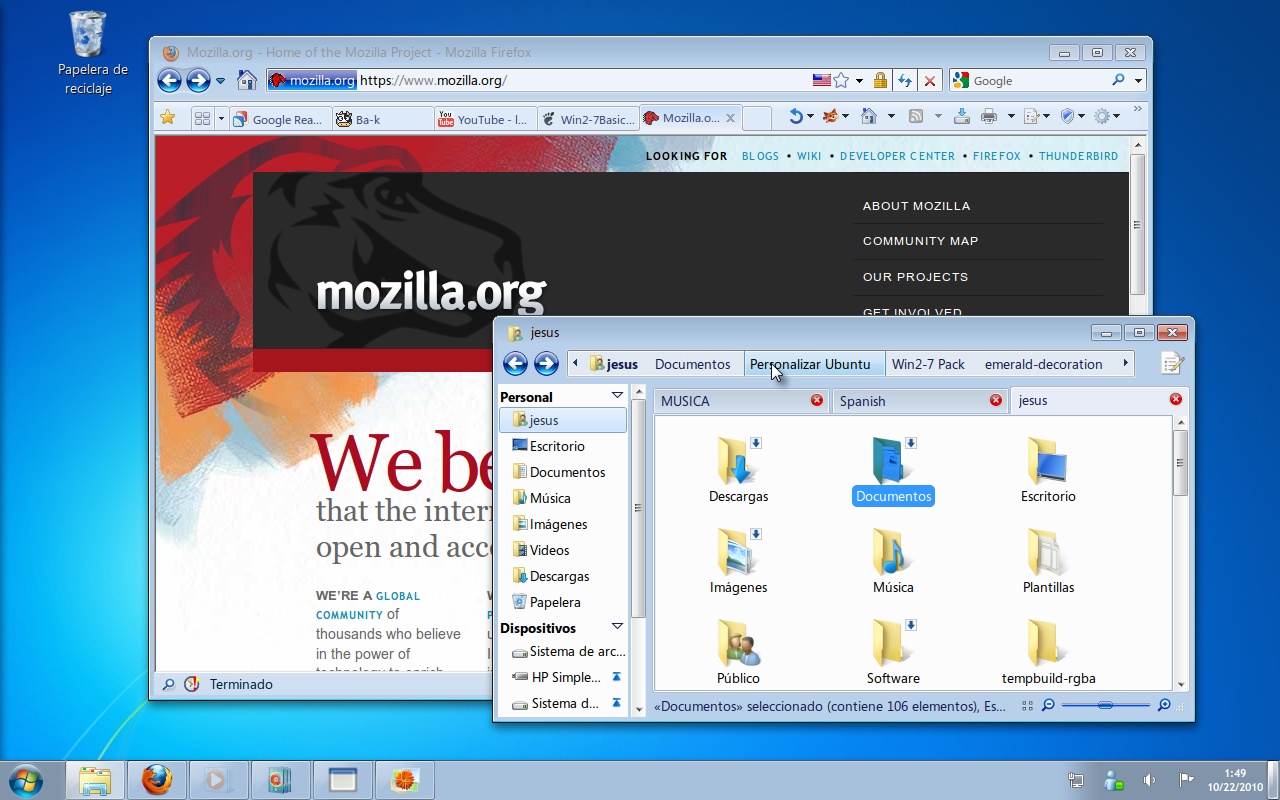Image resolution: width=1280 pixels, height=800 pixels.
Task: Open downloads via the download toolbar icon
Action: [x=961, y=117]
